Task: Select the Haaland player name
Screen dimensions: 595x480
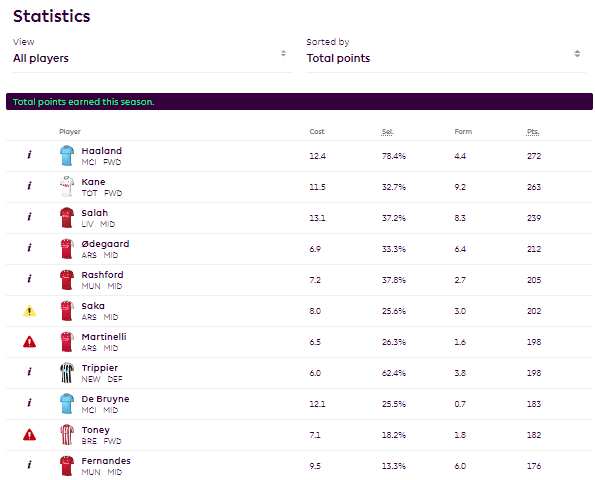Action: tap(102, 151)
